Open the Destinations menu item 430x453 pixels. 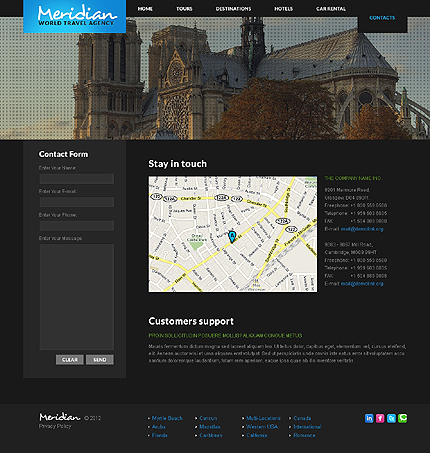[233, 9]
